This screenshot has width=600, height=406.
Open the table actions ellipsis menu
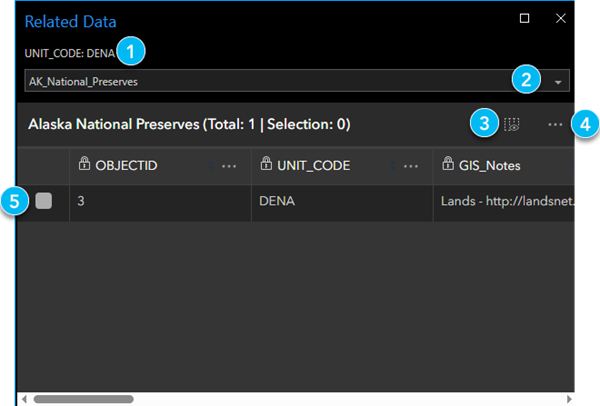pos(556,125)
